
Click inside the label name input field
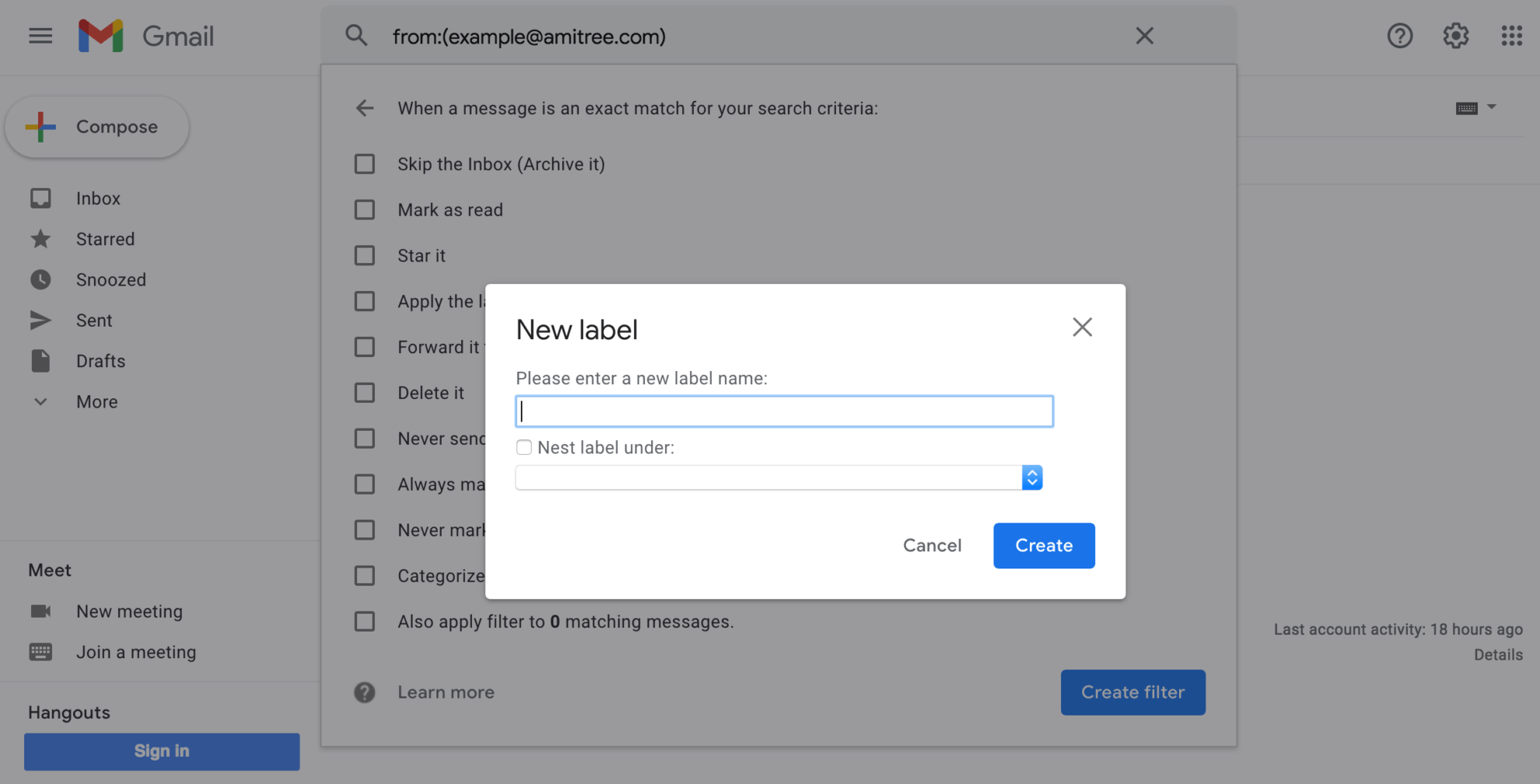click(783, 411)
